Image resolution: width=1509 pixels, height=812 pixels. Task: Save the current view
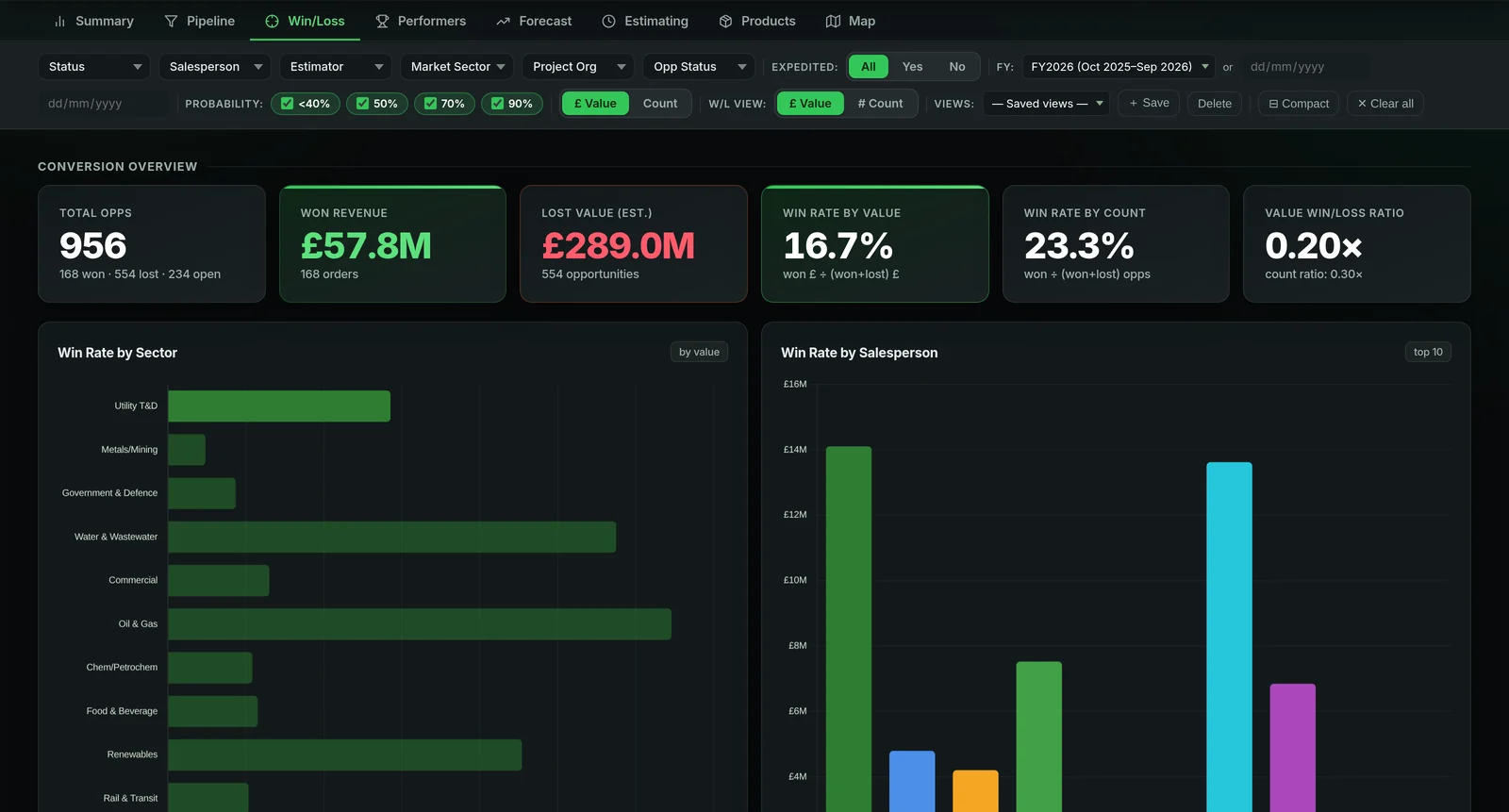tap(1149, 104)
